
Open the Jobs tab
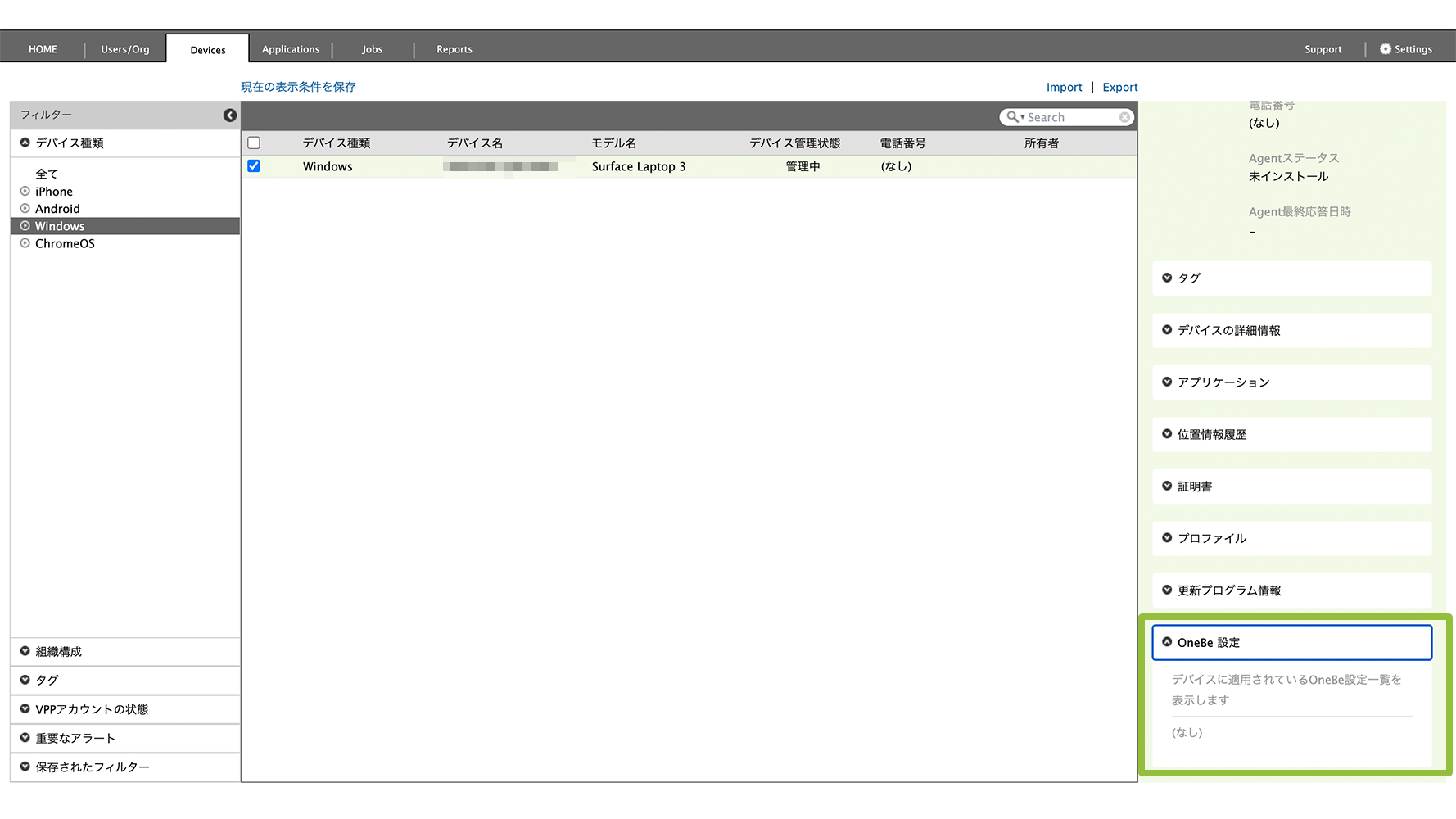(373, 49)
